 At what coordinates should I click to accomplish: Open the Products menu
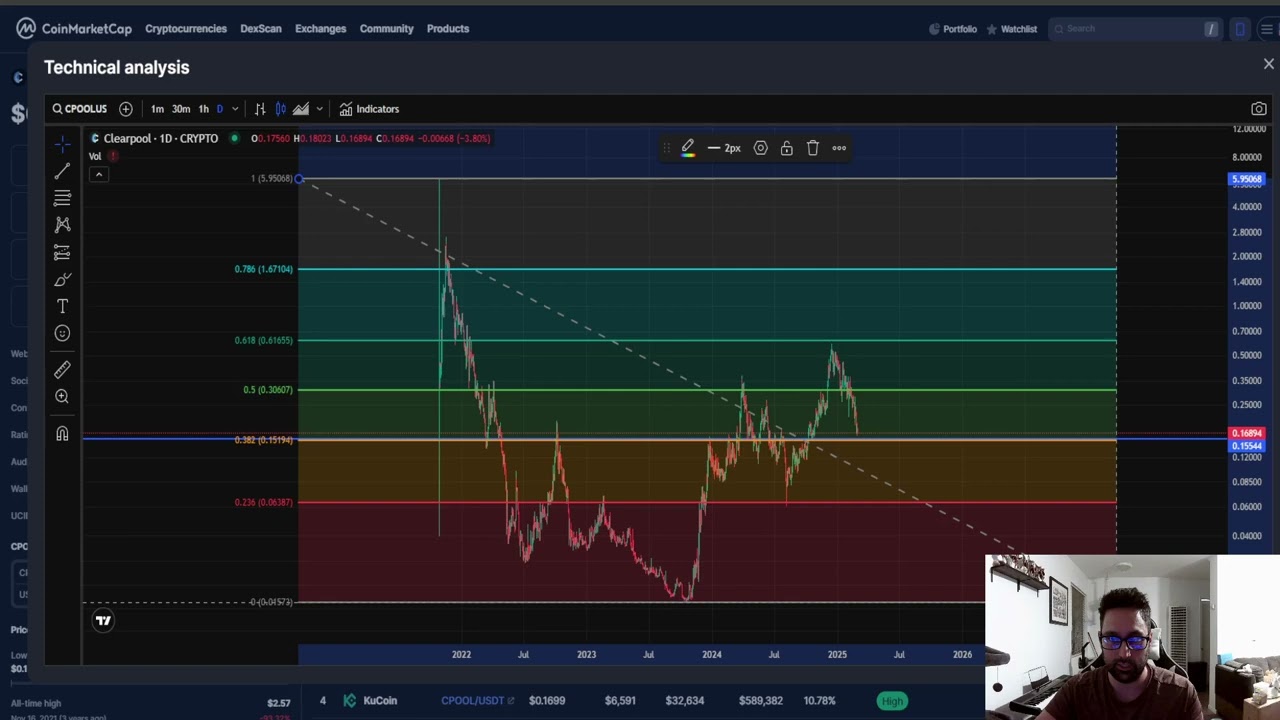(x=448, y=28)
